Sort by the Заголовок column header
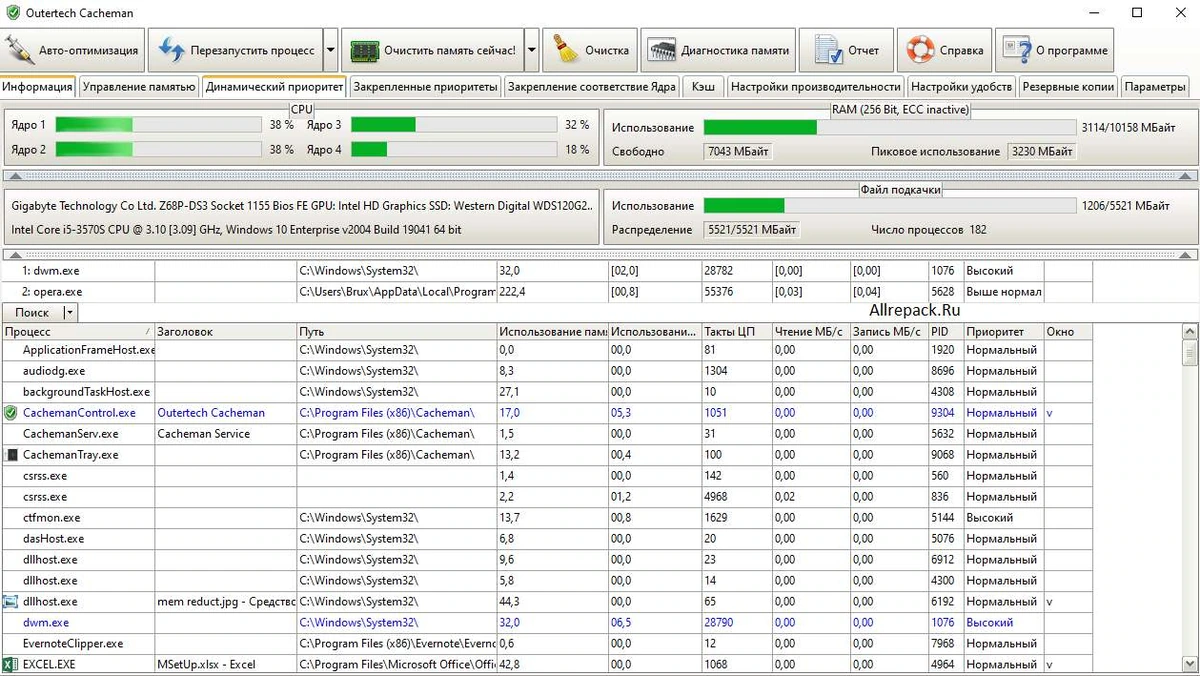The width and height of the screenshot is (1200, 676). (x=225, y=331)
